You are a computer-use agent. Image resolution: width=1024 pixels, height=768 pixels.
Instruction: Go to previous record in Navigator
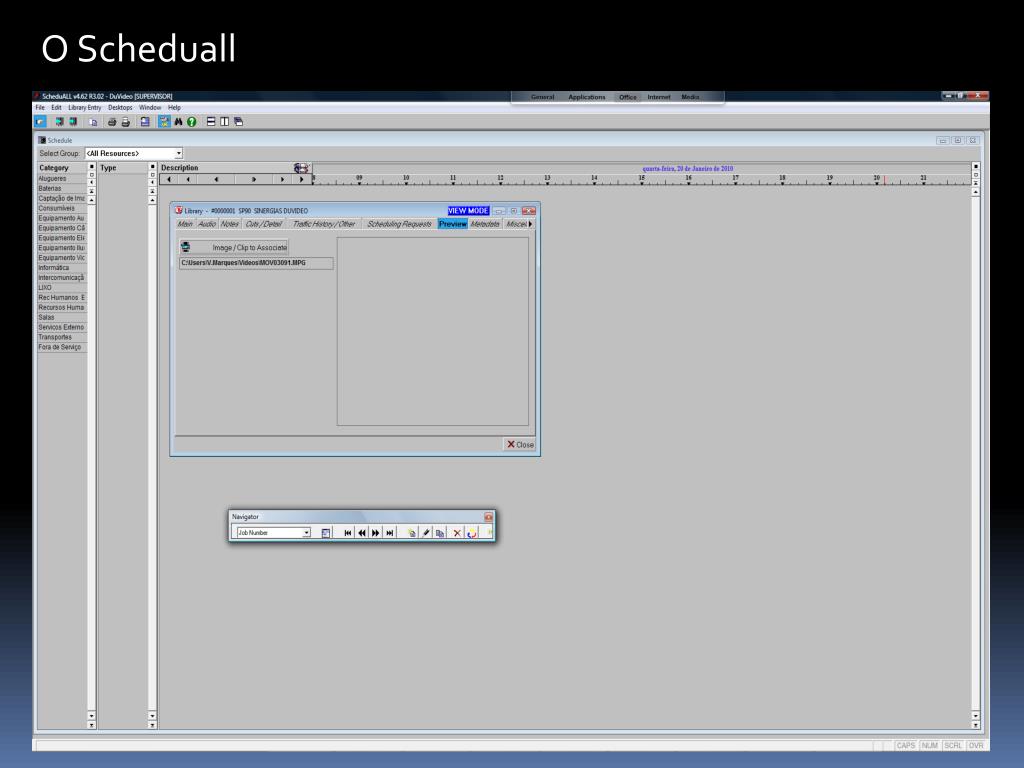click(x=362, y=533)
